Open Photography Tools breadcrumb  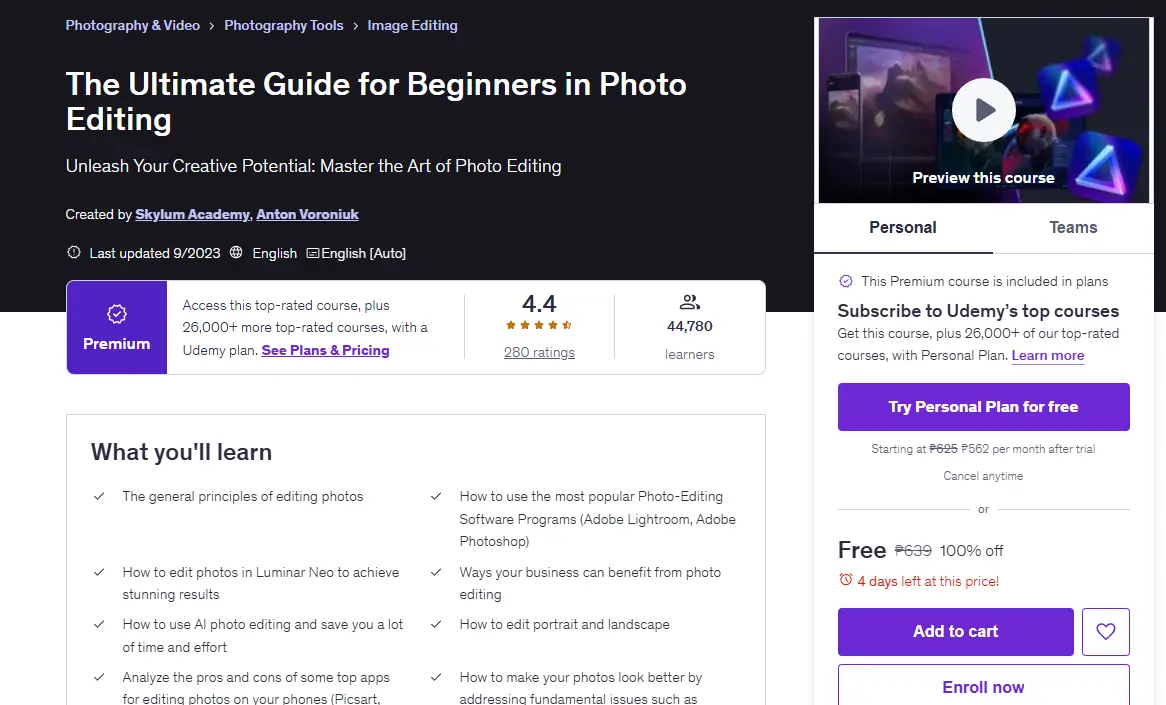[x=283, y=25]
